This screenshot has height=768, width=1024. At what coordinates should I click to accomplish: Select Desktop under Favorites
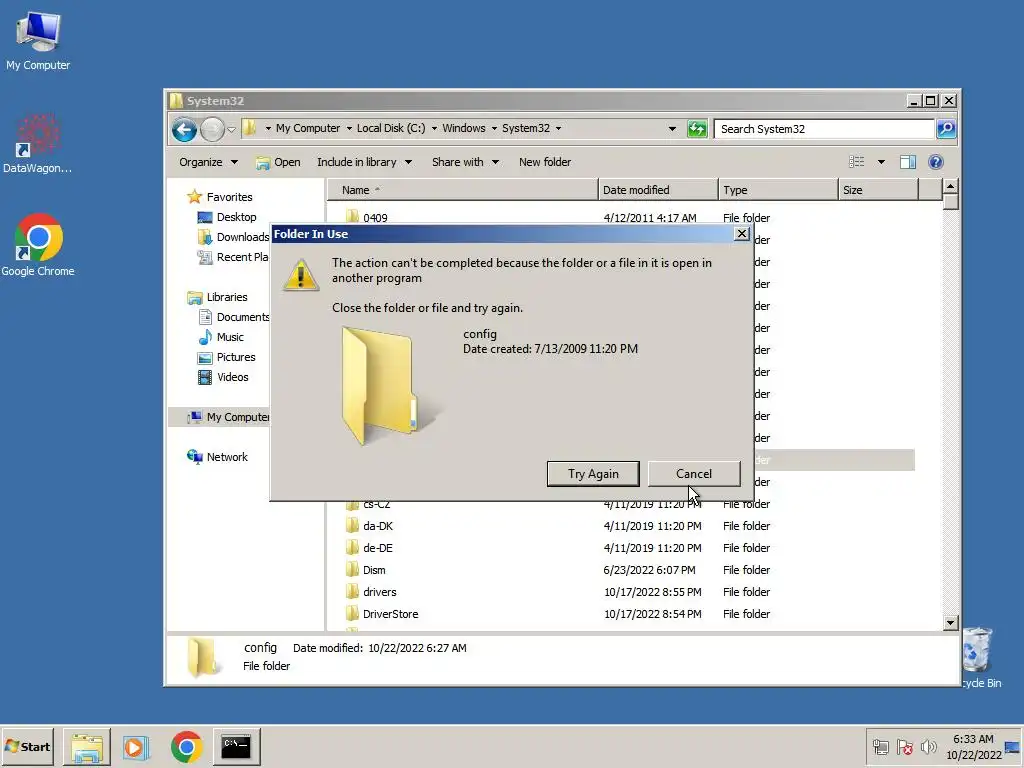(x=227, y=217)
